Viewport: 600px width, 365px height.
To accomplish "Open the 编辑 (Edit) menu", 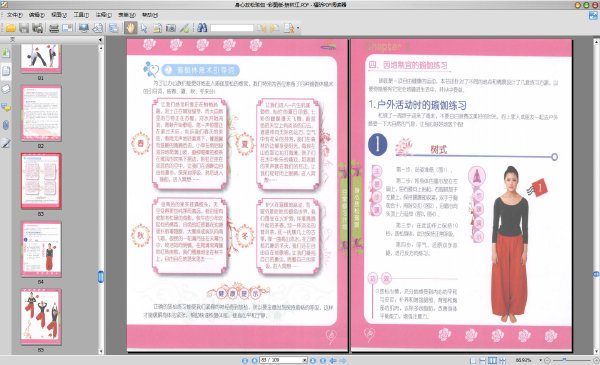I will pyautogui.click(x=37, y=15).
